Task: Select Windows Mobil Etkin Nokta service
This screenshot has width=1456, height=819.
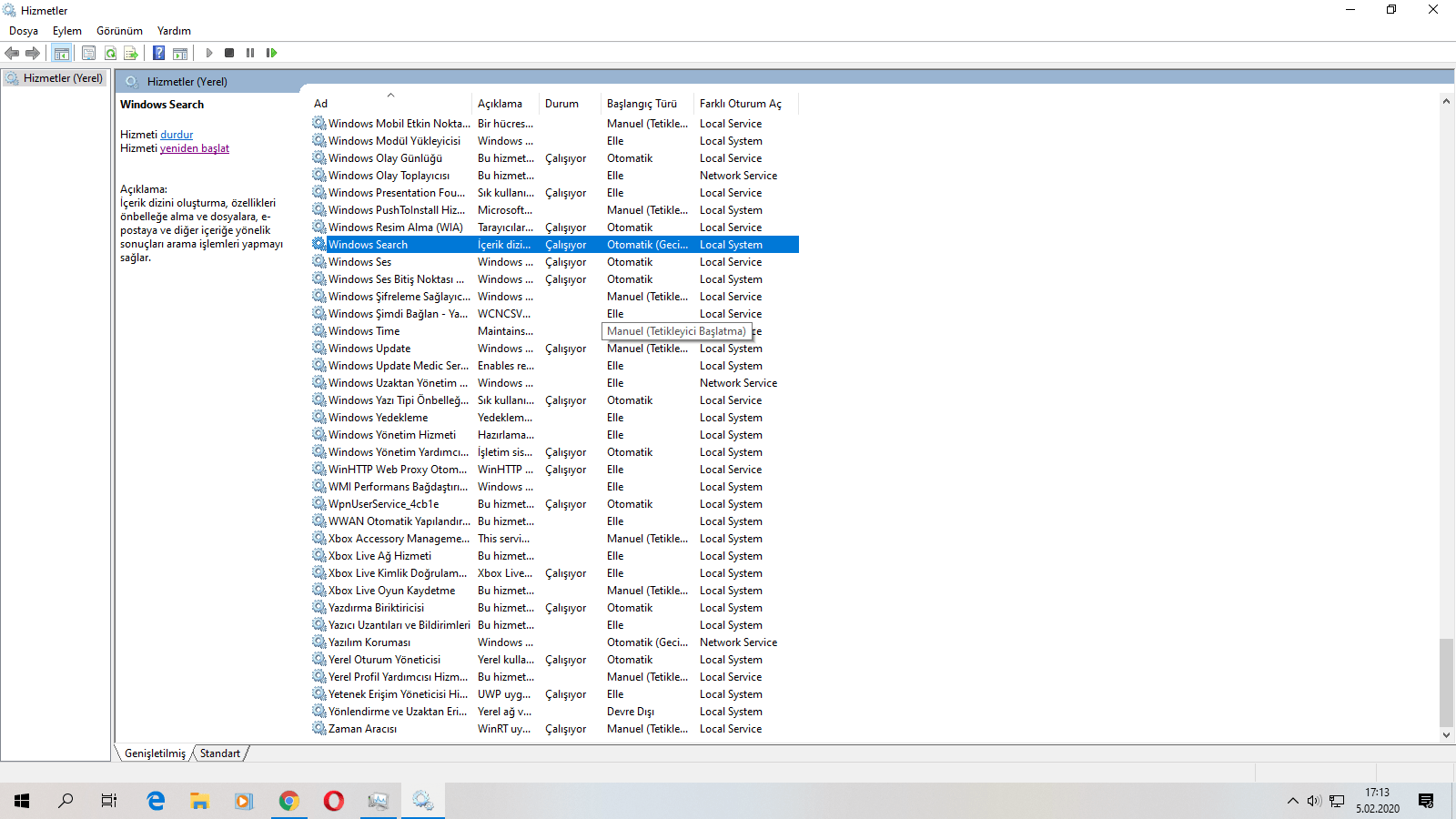Action: pos(555,124)
